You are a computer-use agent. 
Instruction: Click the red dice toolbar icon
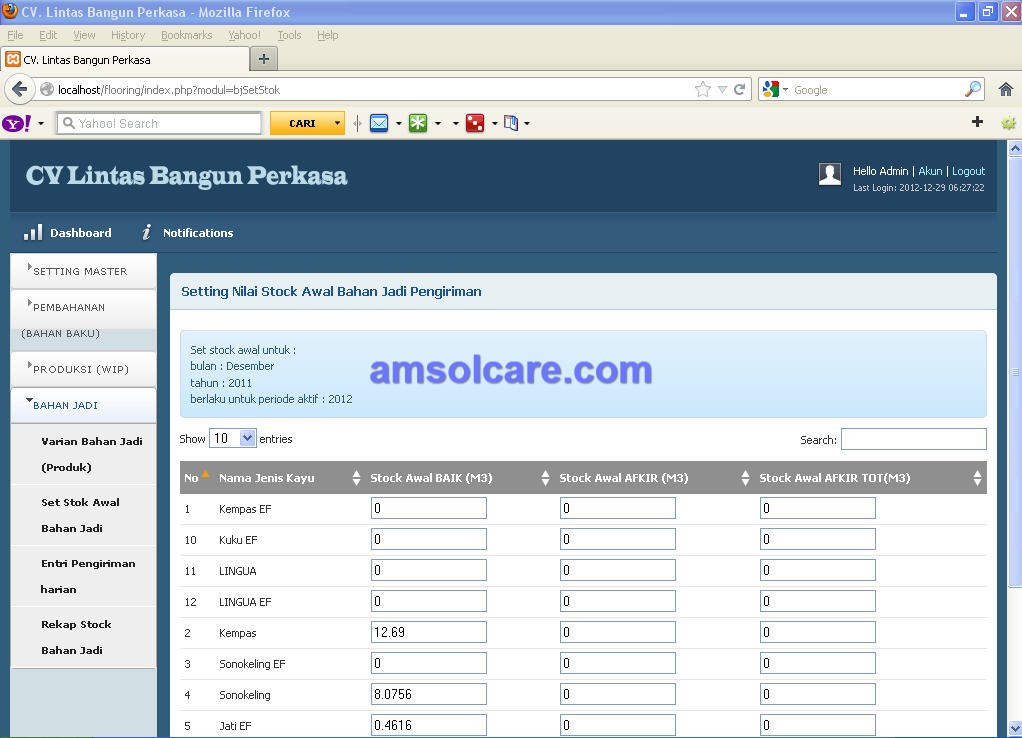(475, 123)
